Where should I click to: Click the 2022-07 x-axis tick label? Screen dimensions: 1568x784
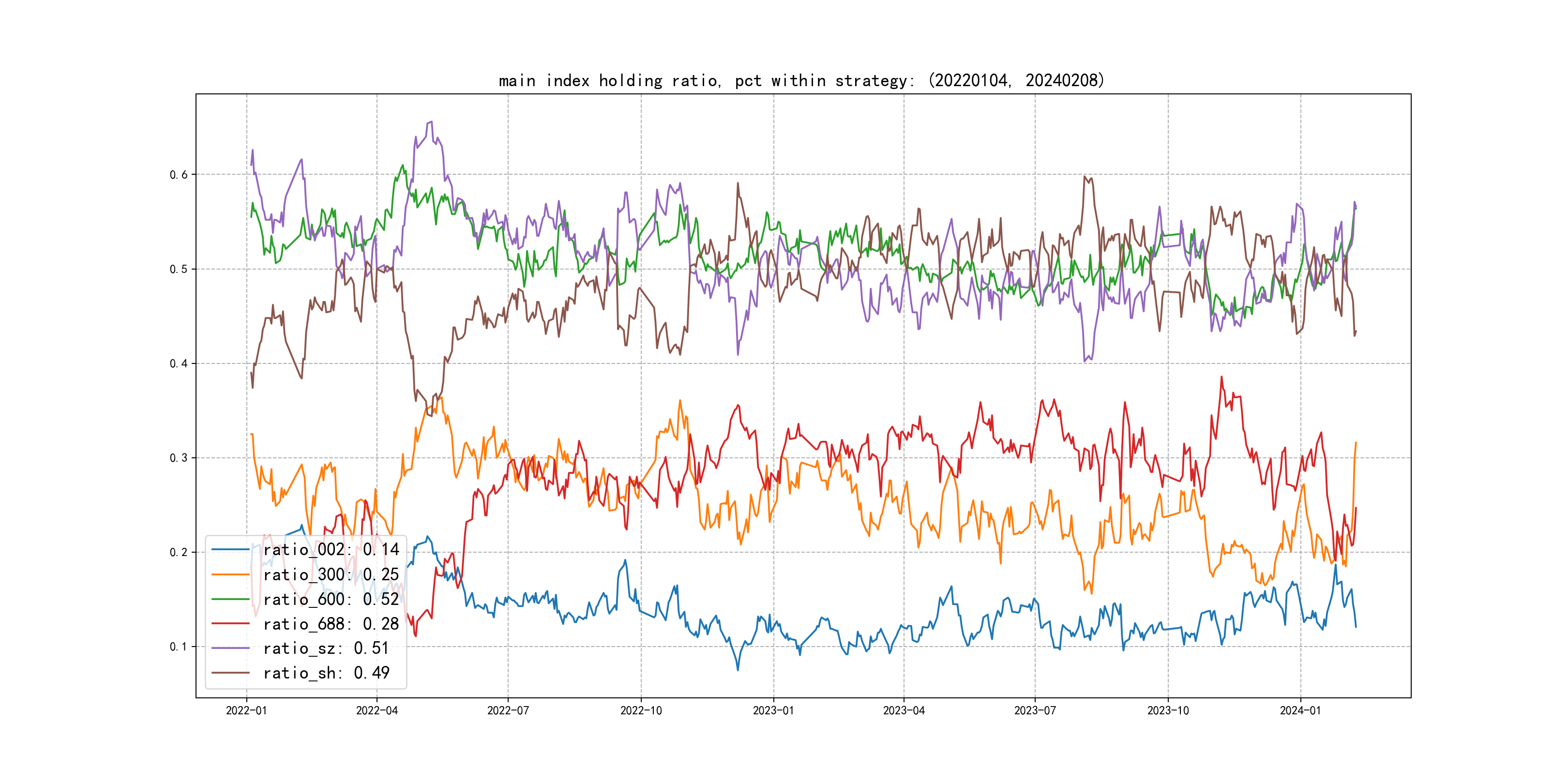click(x=508, y=710)
